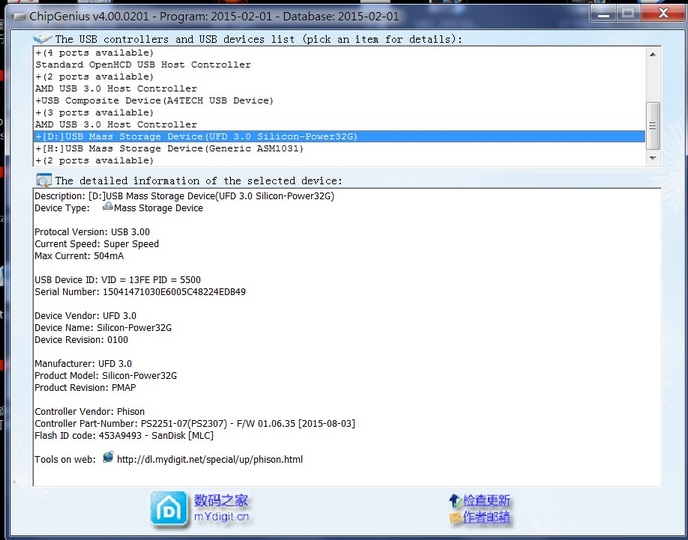The height and width of the screenshot is (540, 688).
Task: Minimize the ChipGenius window
Action: point(604,14)
